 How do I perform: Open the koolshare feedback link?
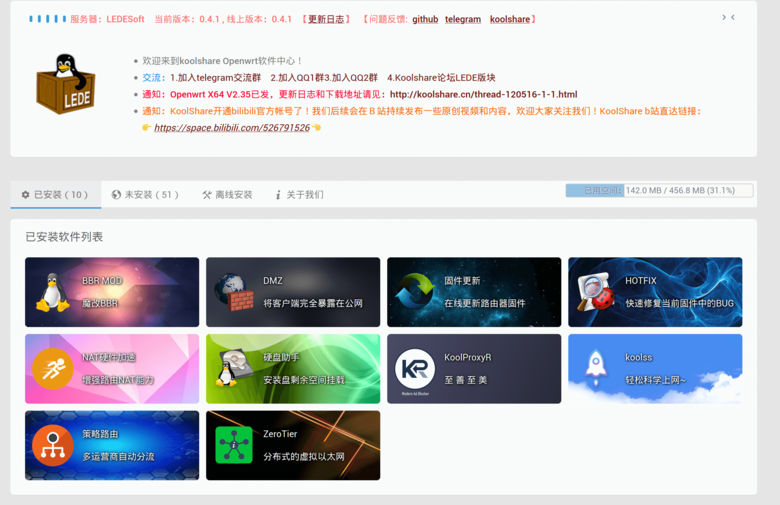[x=510, y=19]
